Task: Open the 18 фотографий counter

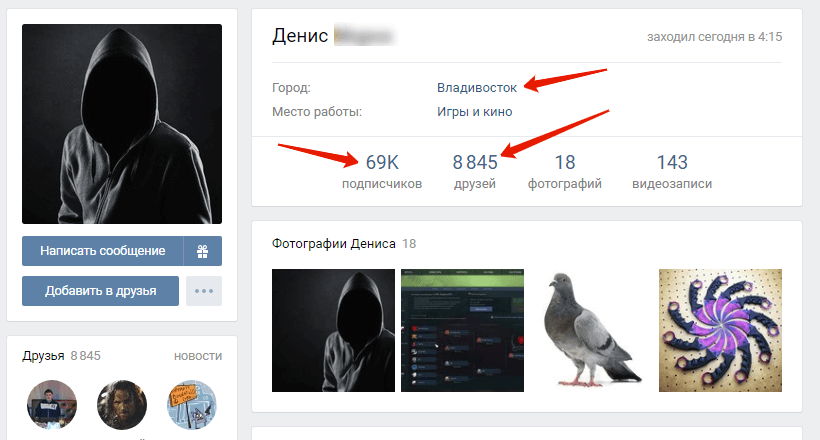Action: [x=565, y=172]
